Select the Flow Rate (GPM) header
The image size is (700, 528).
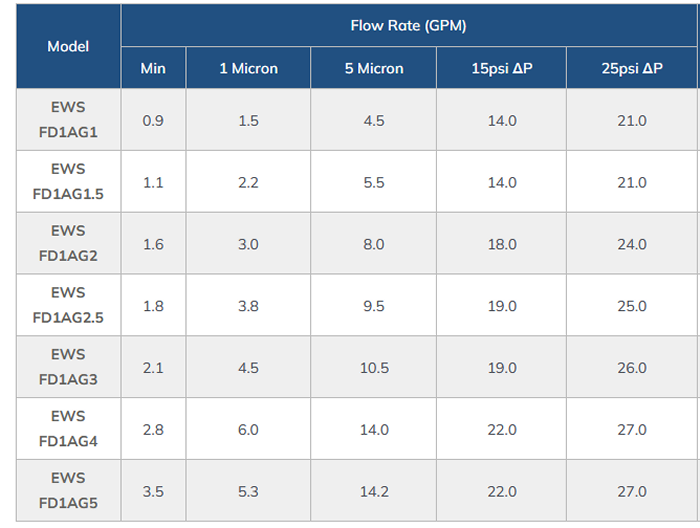(408, 25)
